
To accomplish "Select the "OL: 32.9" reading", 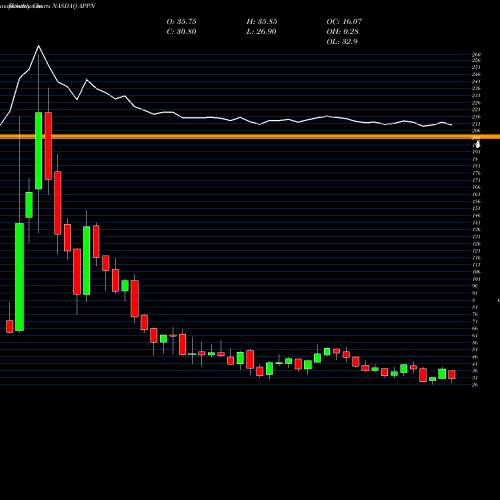I will pyautogui.click(x=342, y=42).
